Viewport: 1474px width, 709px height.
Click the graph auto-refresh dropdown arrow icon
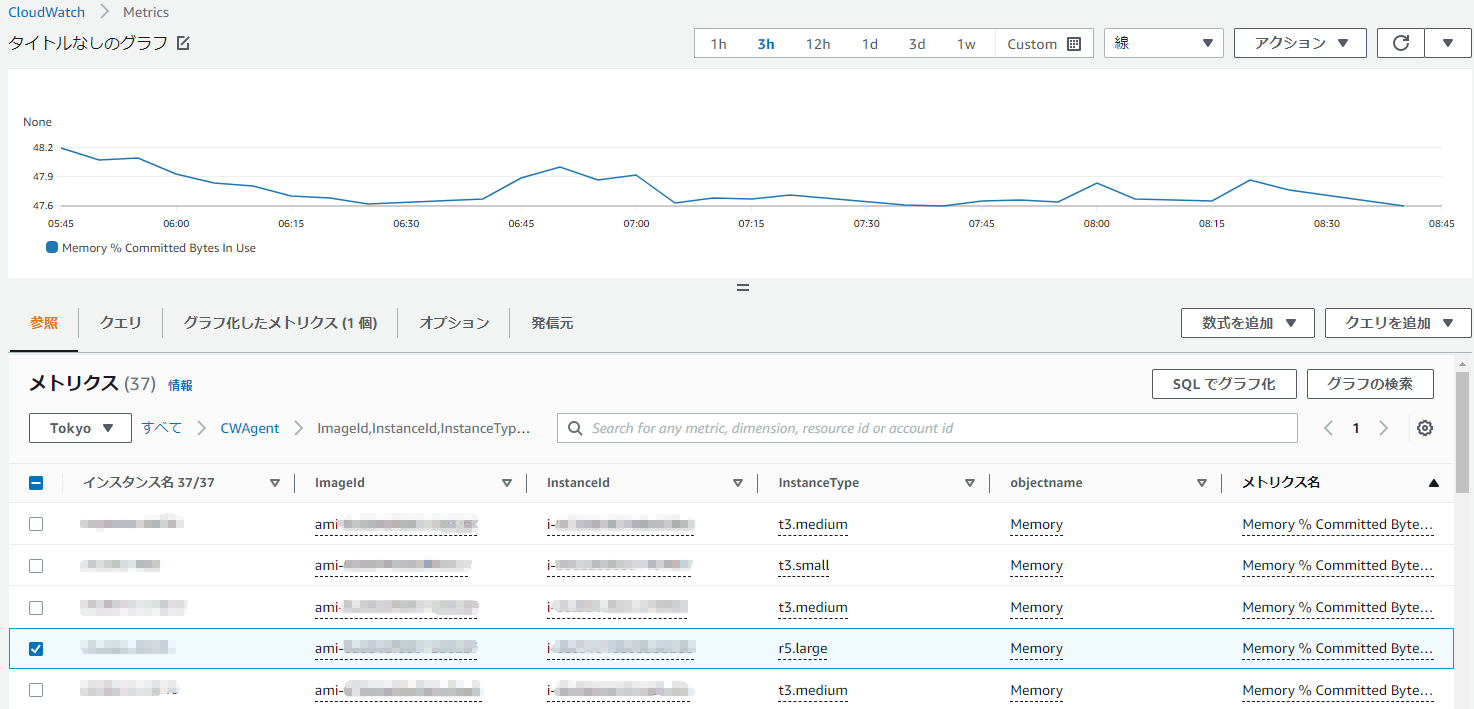1447,43
